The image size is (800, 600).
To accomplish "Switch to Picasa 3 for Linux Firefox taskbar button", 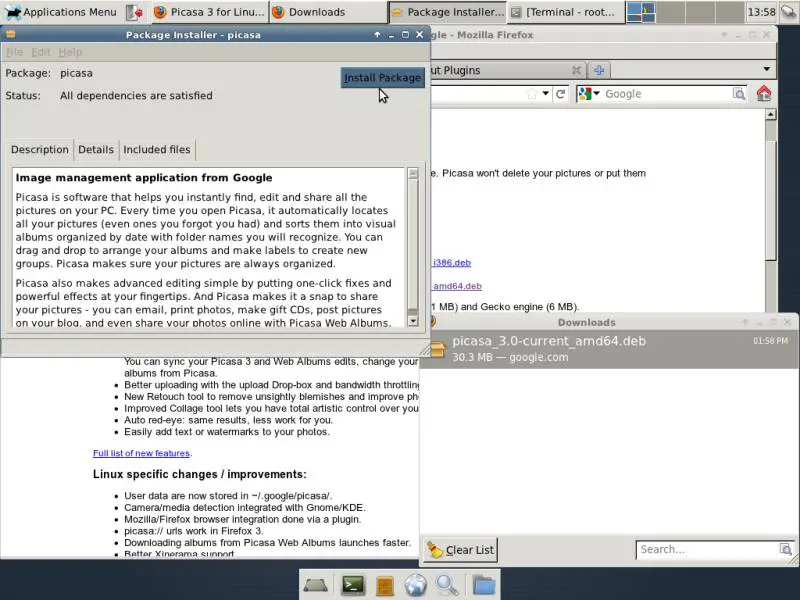I will click(210, 12).
